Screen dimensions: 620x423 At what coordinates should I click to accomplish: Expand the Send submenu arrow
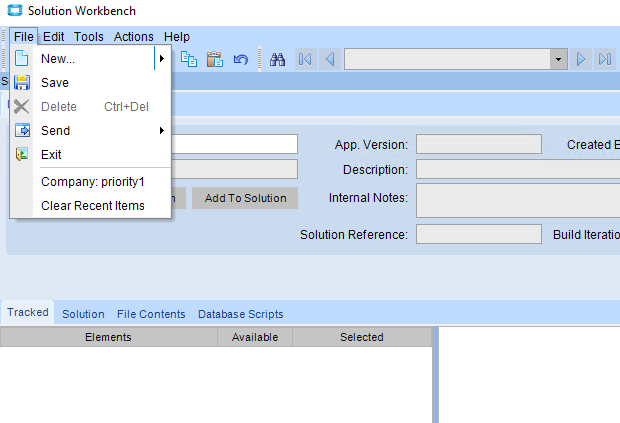161,130
